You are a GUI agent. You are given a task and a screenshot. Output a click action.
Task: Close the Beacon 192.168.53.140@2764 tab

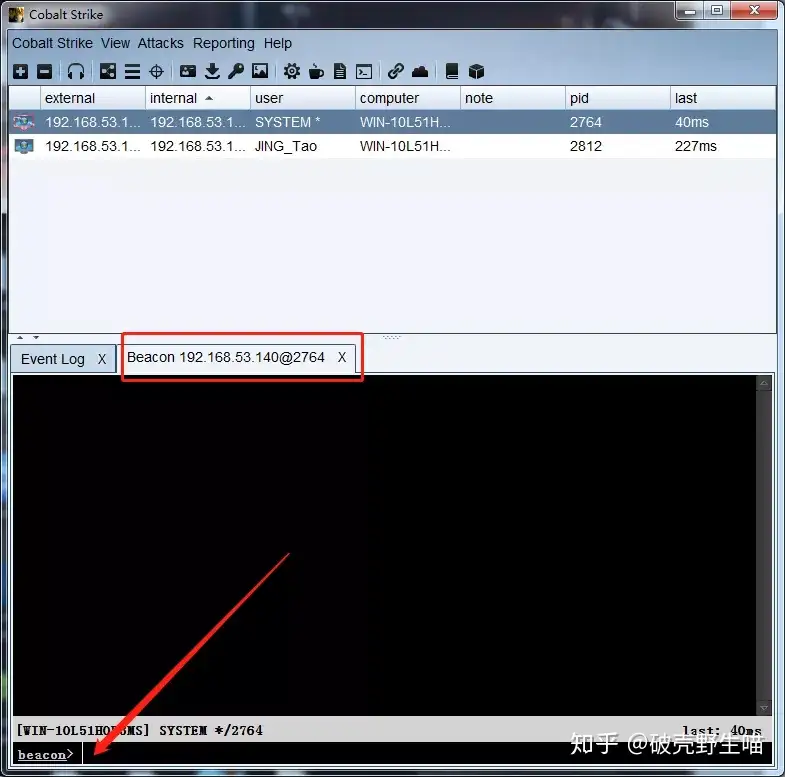coord(341,357)
